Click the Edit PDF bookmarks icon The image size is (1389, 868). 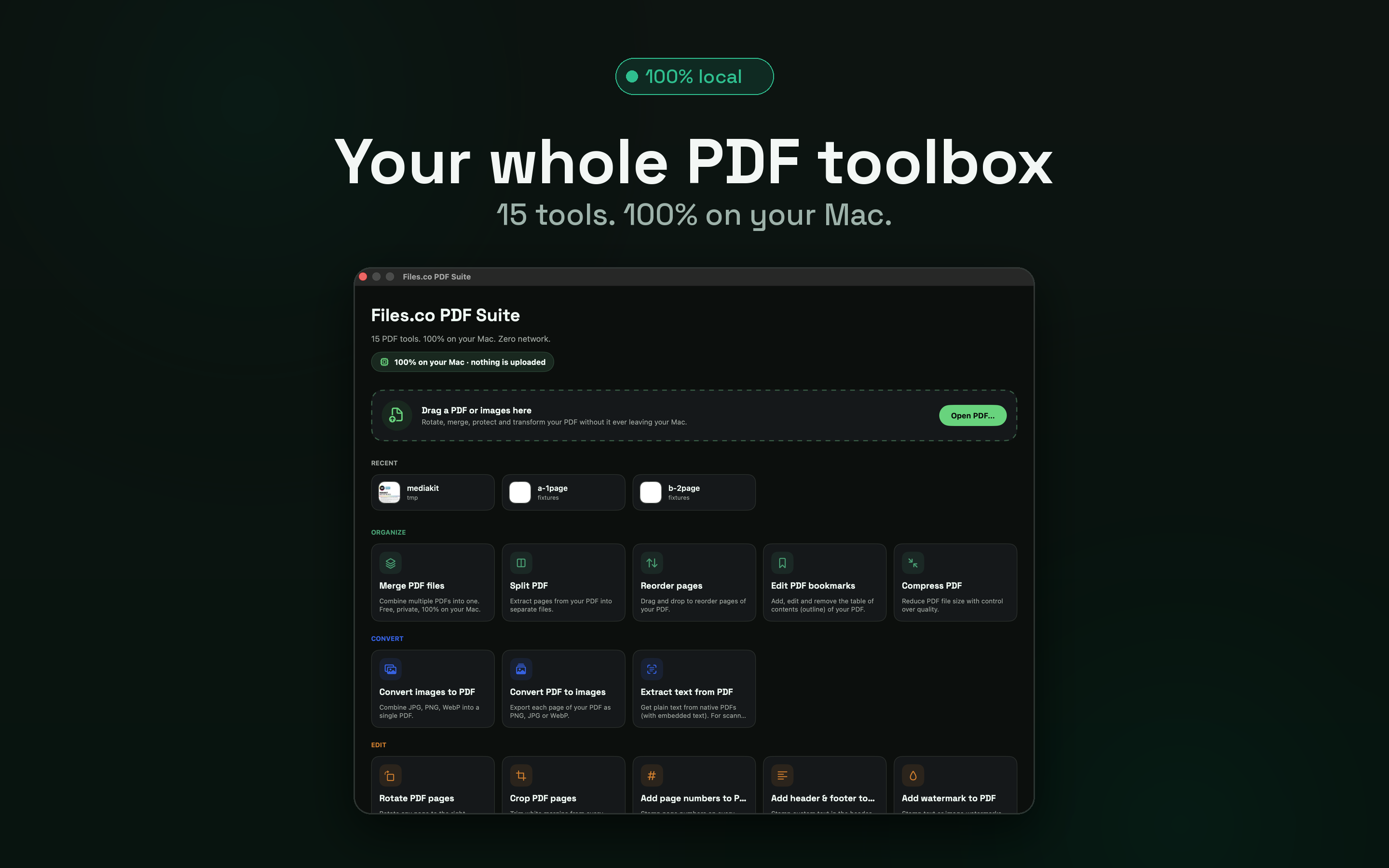click(782, 563)
